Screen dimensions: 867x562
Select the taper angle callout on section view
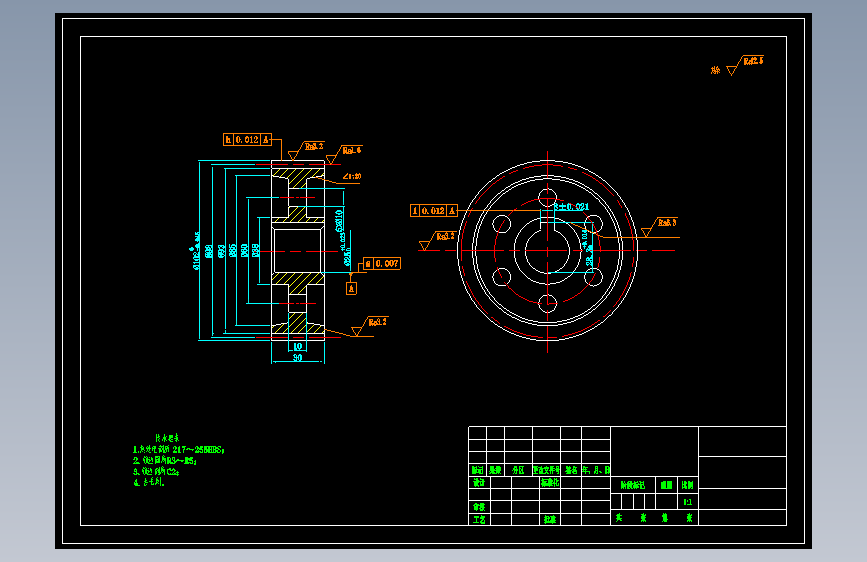tap(352, 176)
